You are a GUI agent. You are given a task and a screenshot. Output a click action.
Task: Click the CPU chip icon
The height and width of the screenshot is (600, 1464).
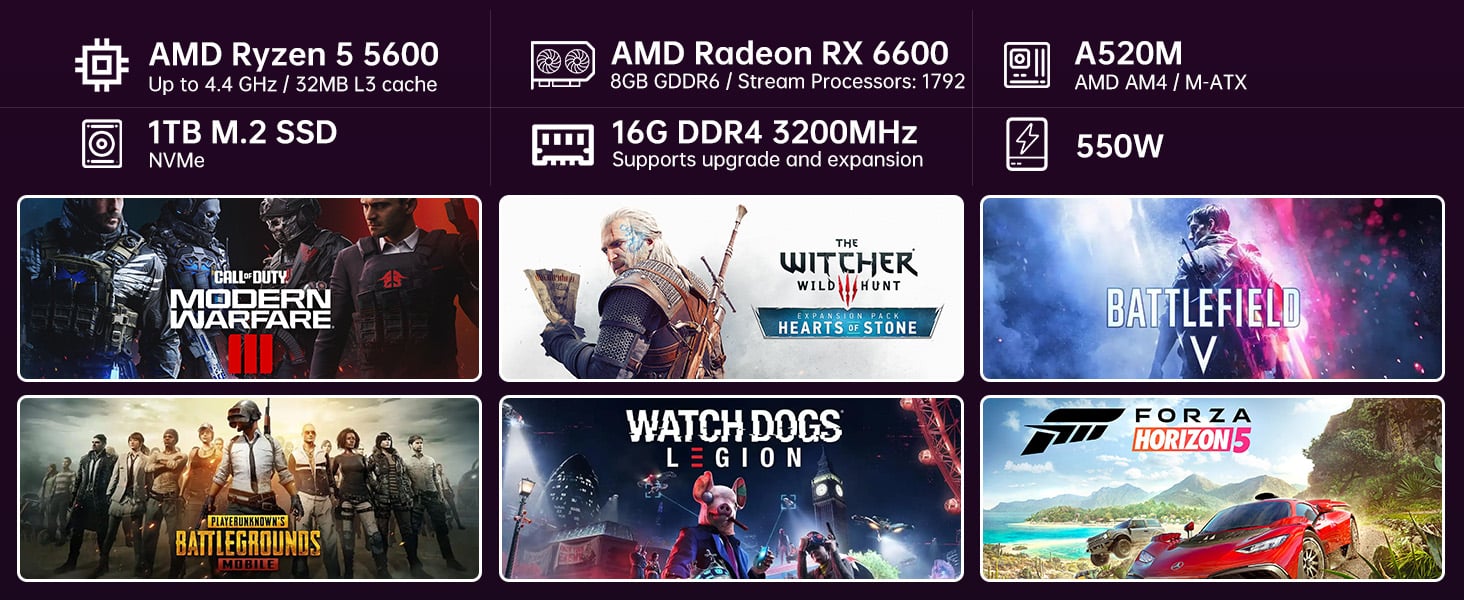[x=102, y=65]
